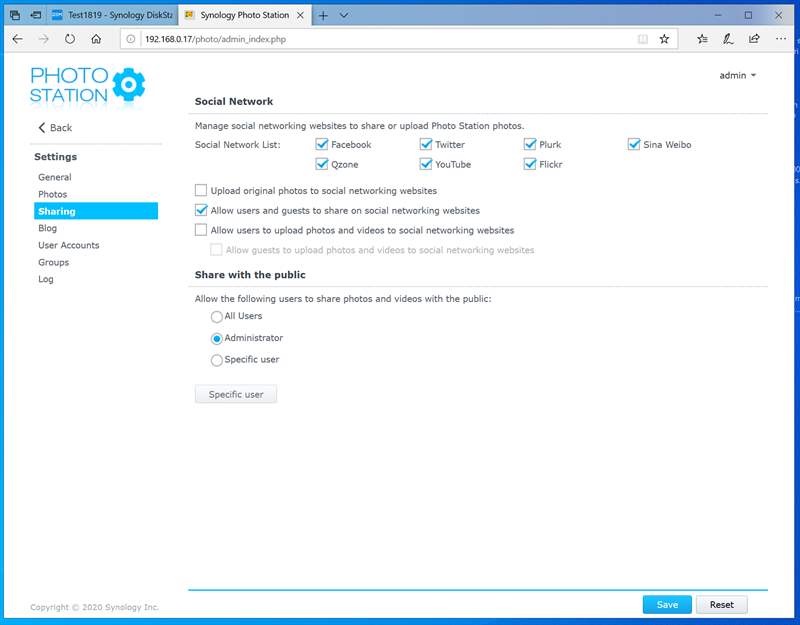The height and width of the screenshot is (625, 800).
Task: Open the admin account dropdown
Action: (x=736, y=74)
